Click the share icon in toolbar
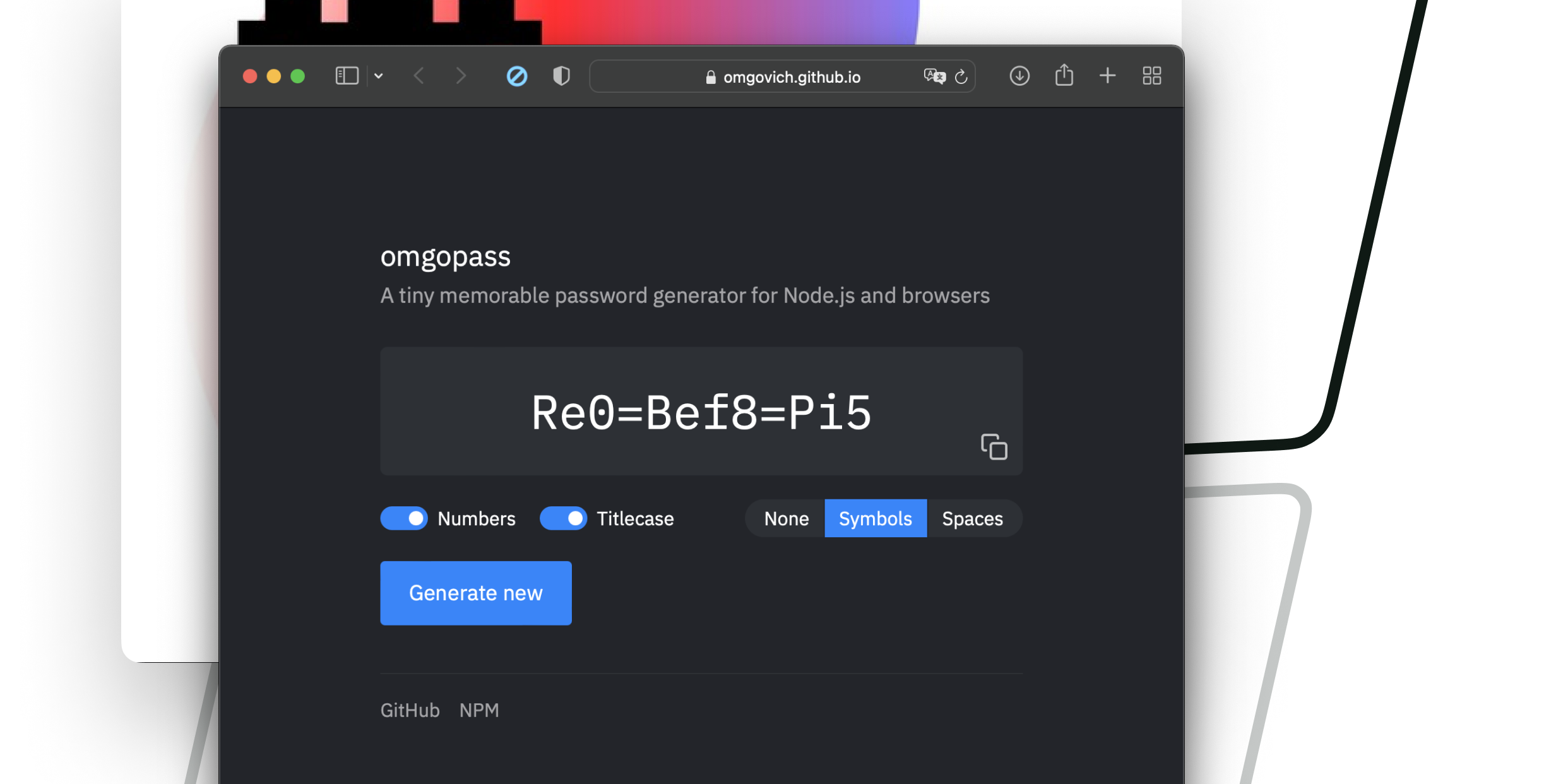1568x784 pixels. [1064, 76]
